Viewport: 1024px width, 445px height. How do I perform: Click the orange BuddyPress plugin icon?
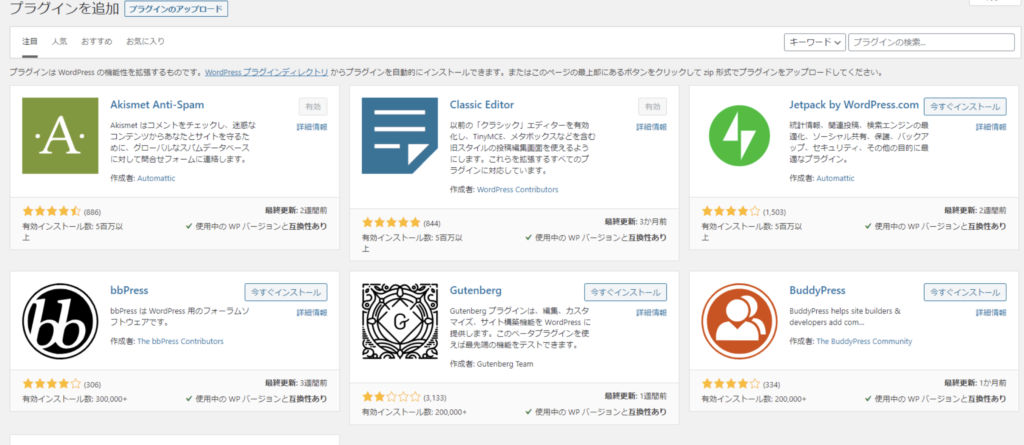coord(739,321)
